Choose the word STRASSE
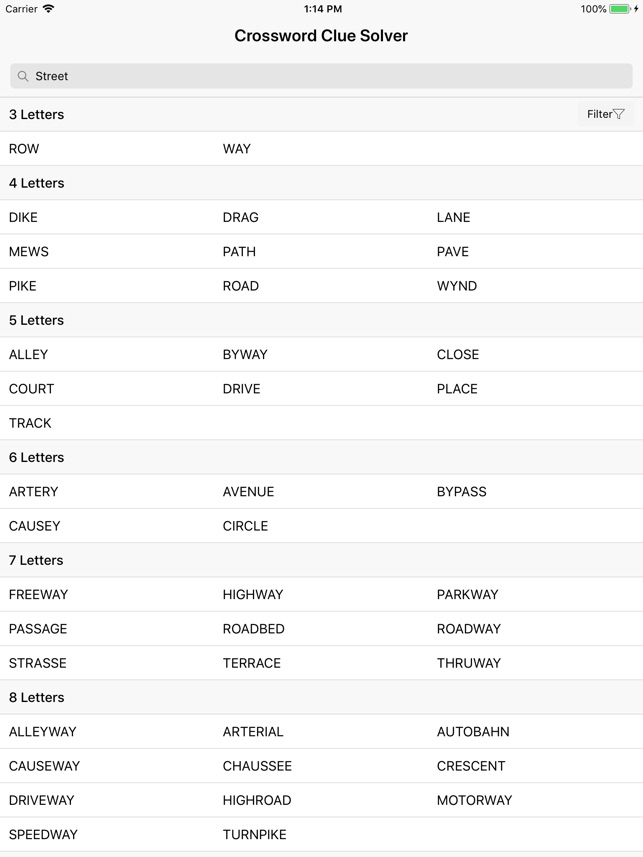The height and width of the screenshot is (857, 643). [38, 663]
